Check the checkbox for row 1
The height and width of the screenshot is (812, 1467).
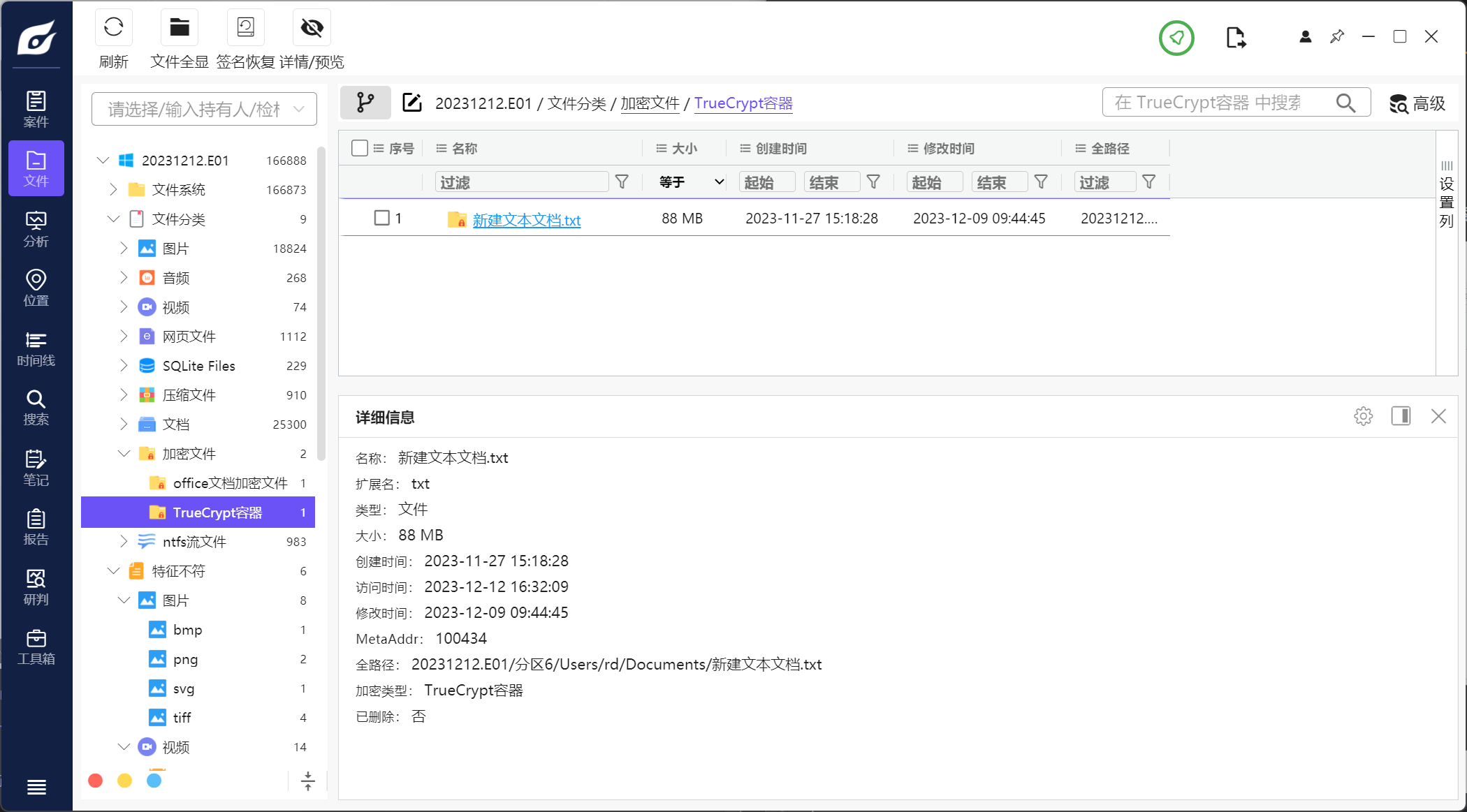point(382,218)
